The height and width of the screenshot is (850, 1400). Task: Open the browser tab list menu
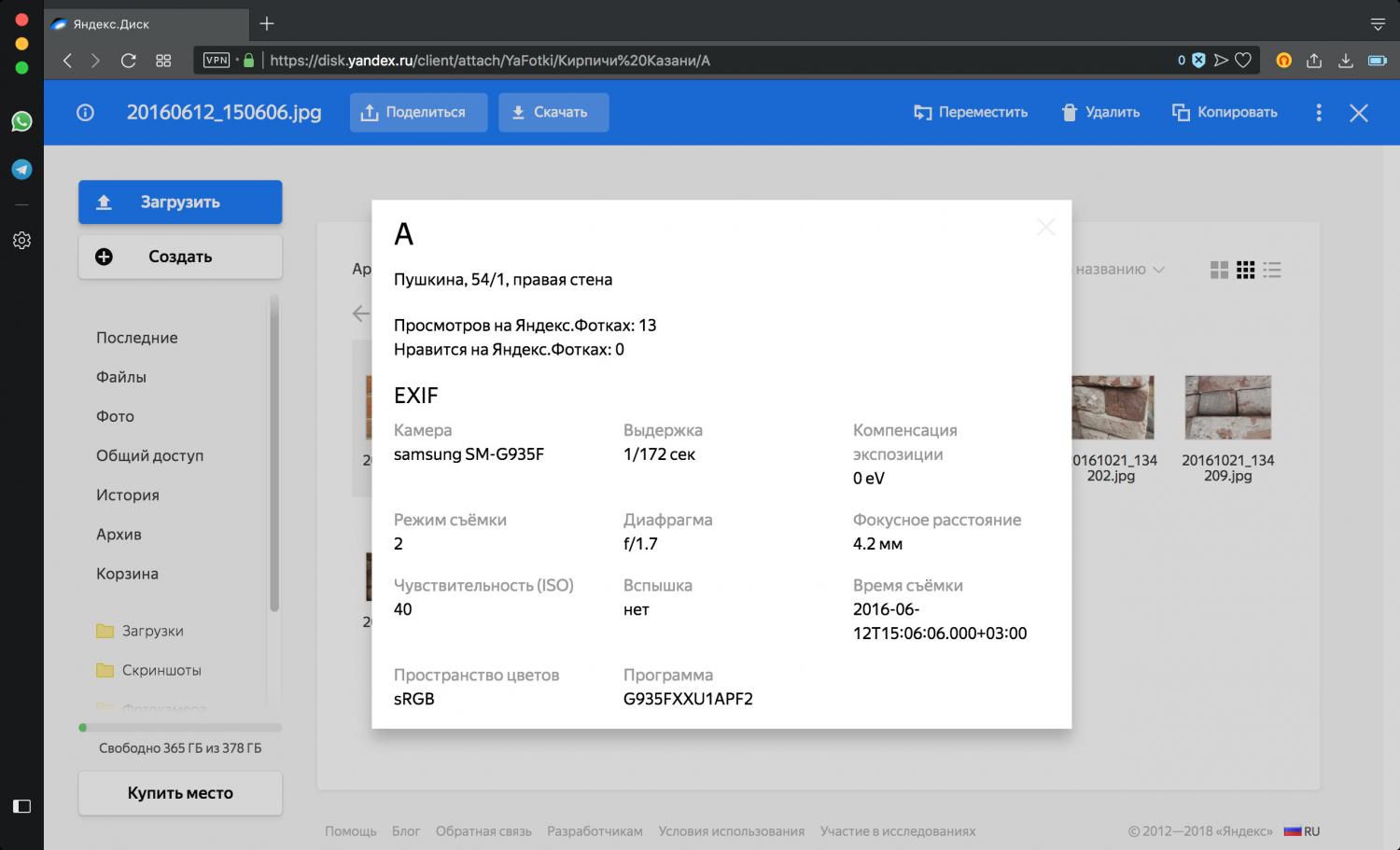(1378, 24)
